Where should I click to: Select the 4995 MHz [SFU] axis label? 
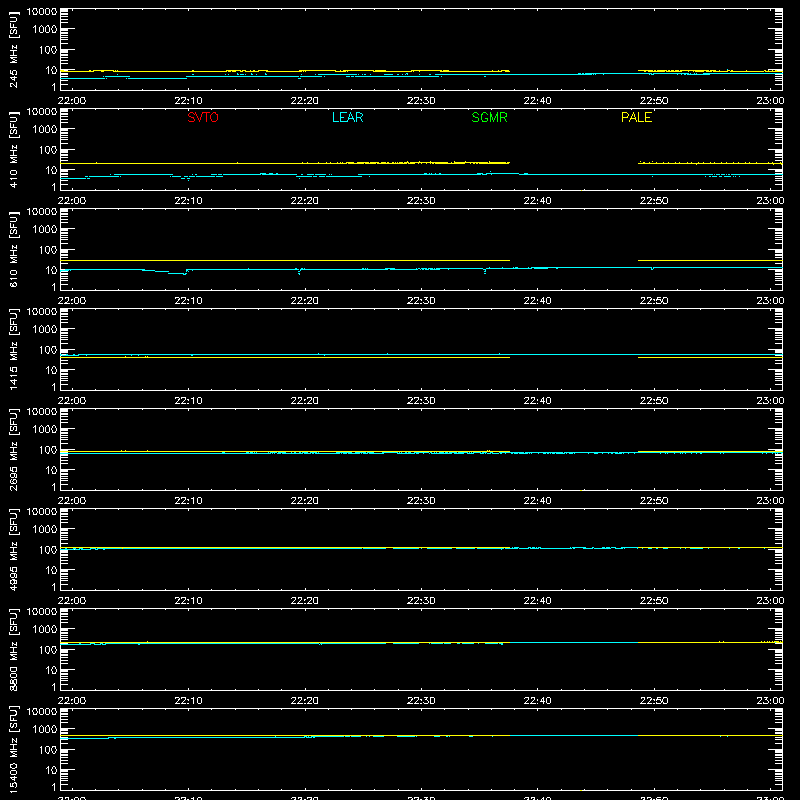13,549
